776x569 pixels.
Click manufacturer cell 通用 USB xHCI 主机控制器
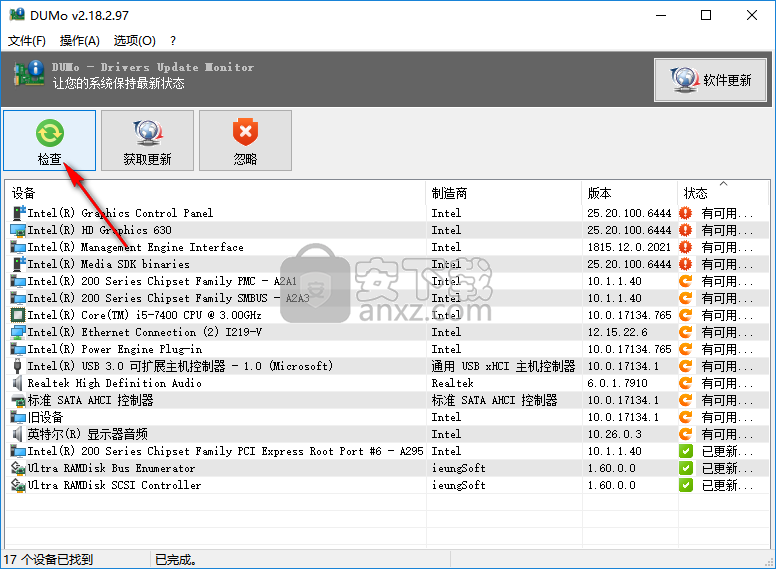pos(503,366)
